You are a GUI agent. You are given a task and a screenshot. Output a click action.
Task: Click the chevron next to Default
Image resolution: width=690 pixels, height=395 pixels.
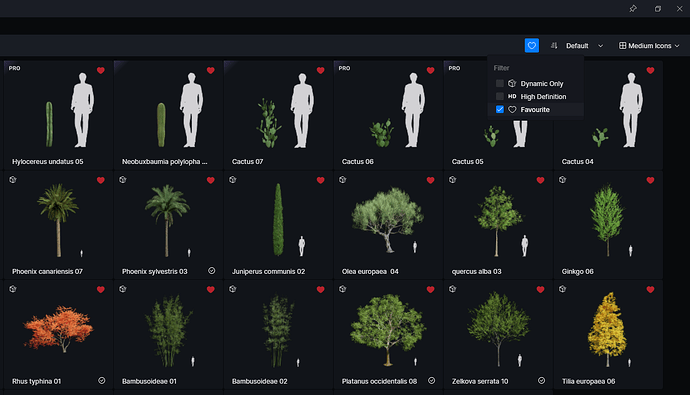(600, 46)
